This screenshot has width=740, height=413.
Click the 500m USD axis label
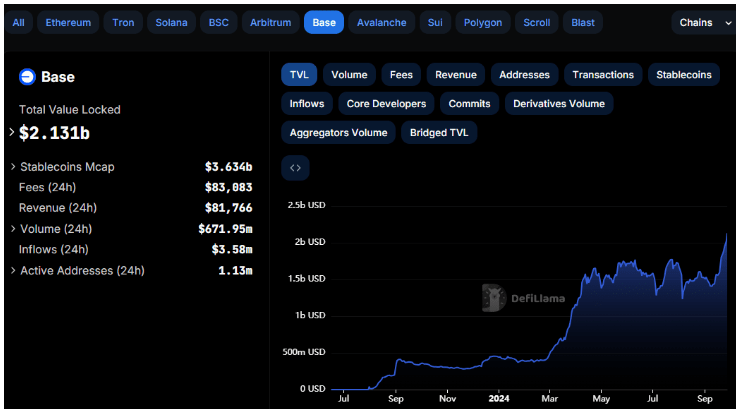click(x=303, y=352)
